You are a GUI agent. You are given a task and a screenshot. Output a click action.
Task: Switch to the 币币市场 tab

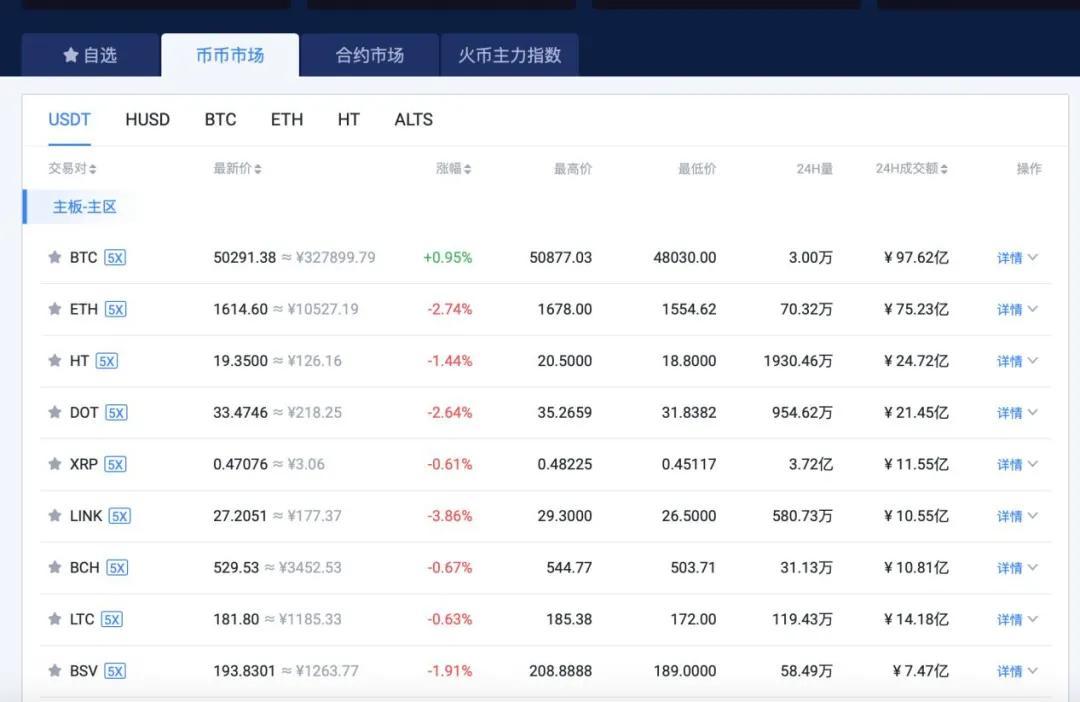(x=230, y=55)
